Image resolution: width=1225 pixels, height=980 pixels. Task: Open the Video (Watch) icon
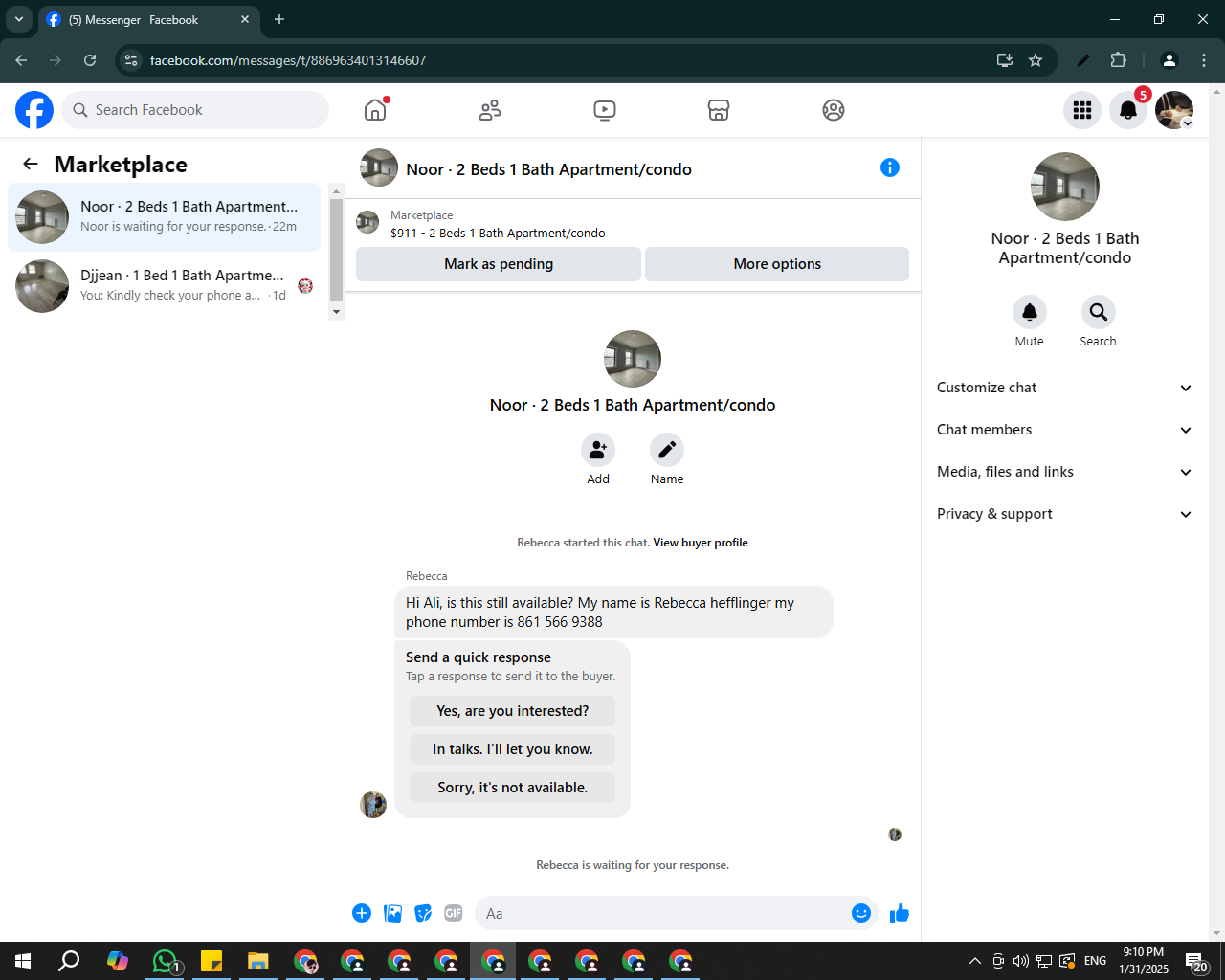(605, 110)
